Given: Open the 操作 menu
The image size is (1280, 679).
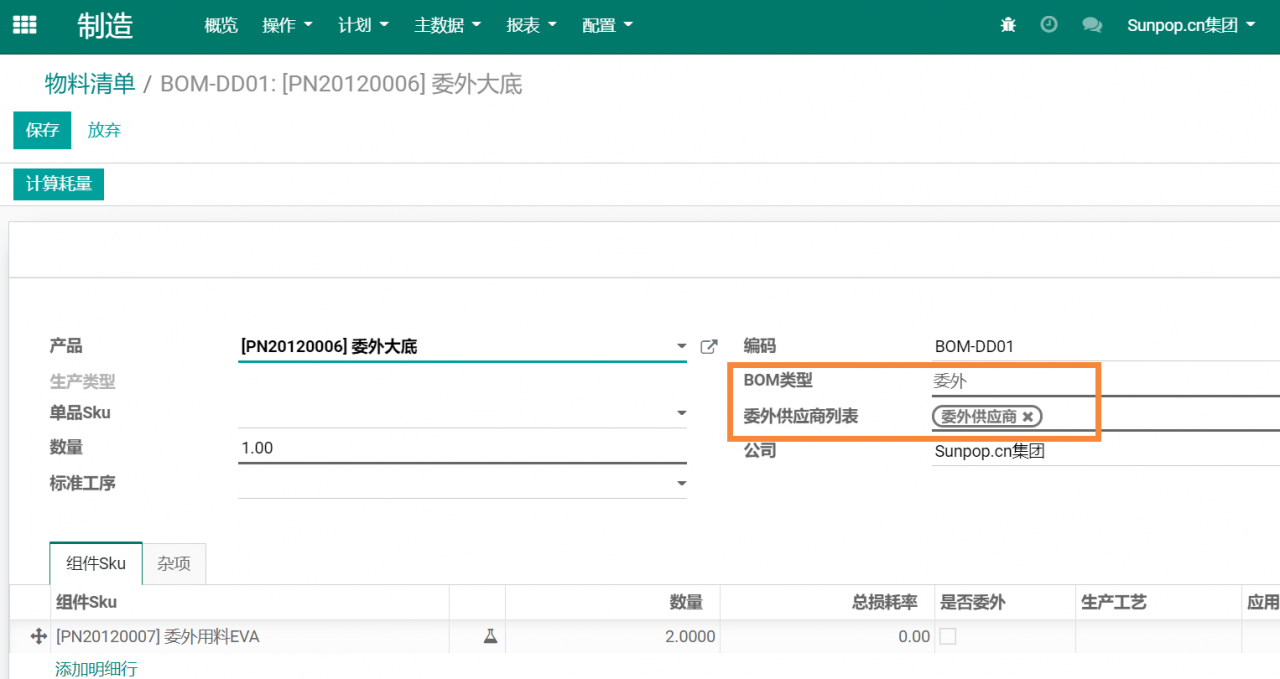Looking at the screenshot, I should click(288, 26).
